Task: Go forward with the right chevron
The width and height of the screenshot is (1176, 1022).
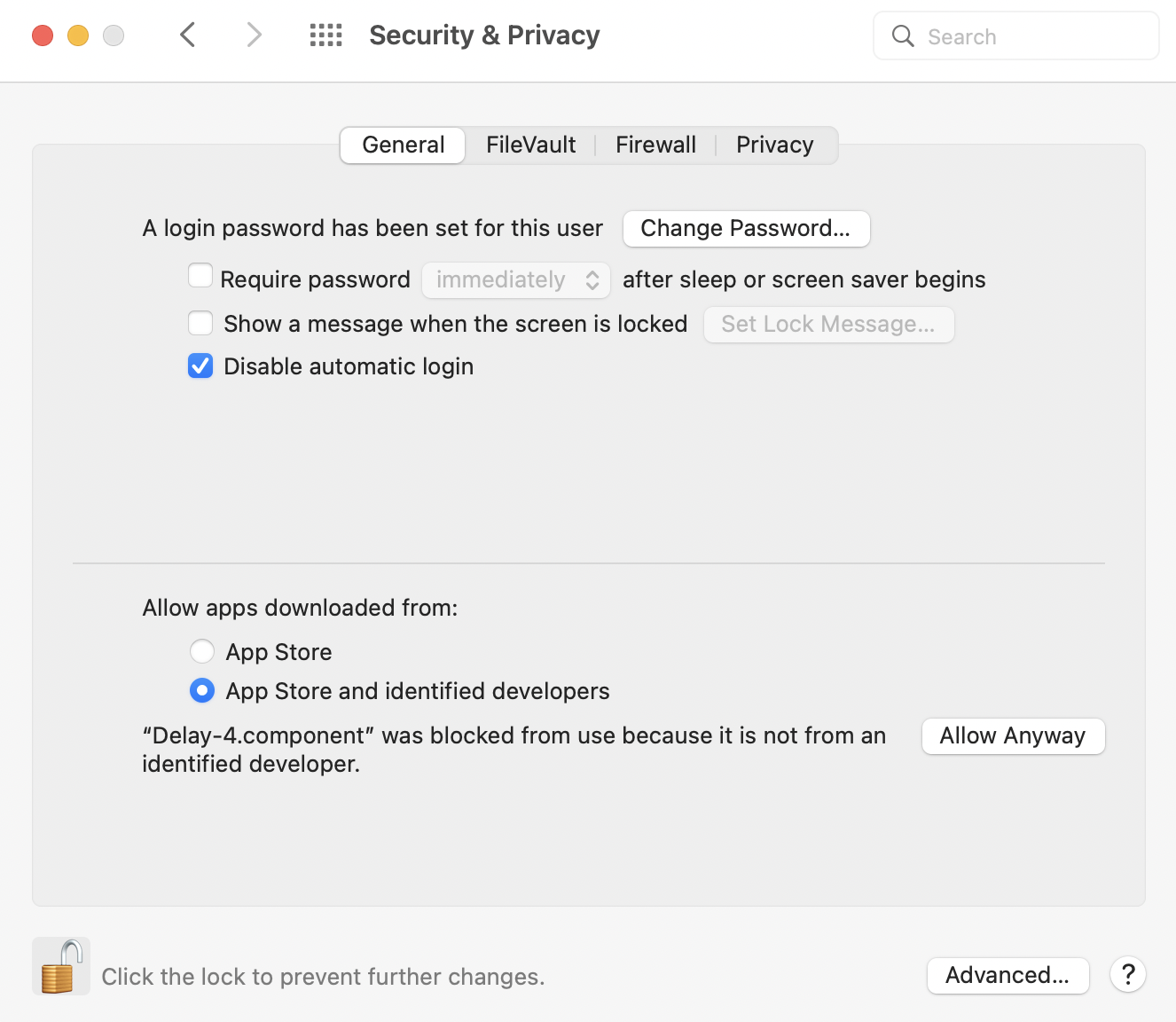Action: coord(254,35)
